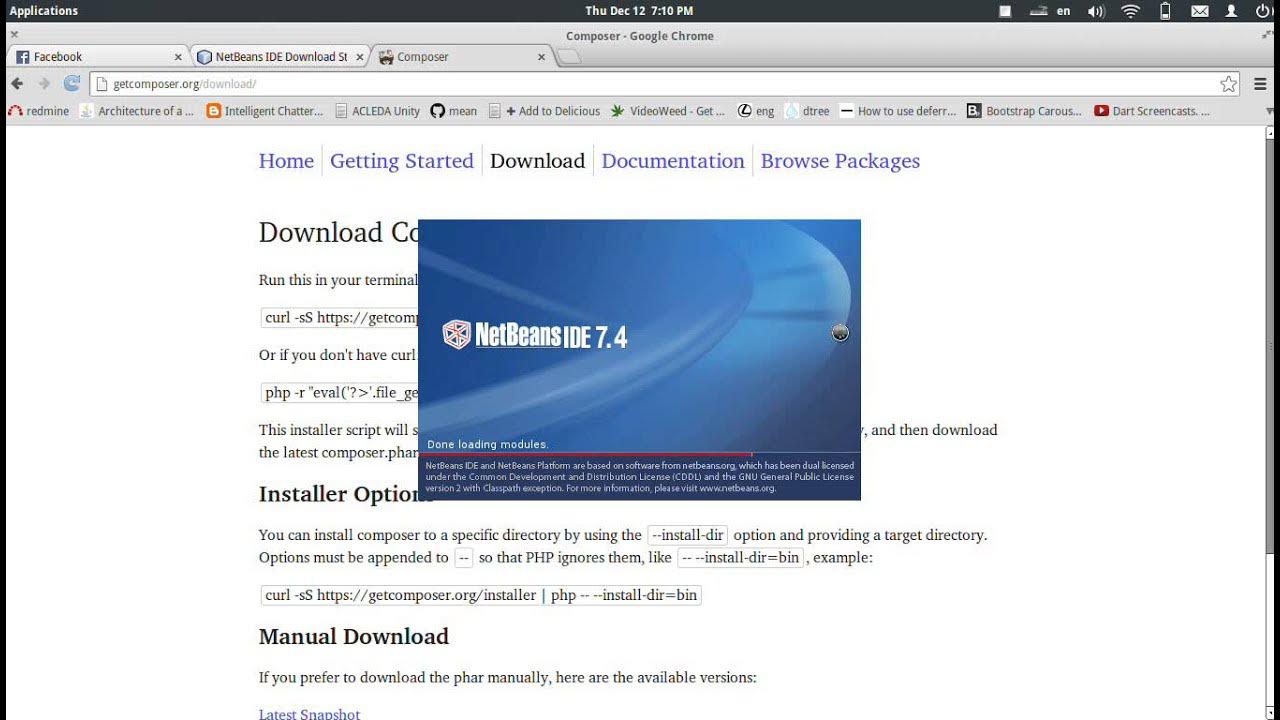The width and height of the screenshot is (1280, 720).
Task: Open Browse Packages navigation link
Action: (840, 161)
